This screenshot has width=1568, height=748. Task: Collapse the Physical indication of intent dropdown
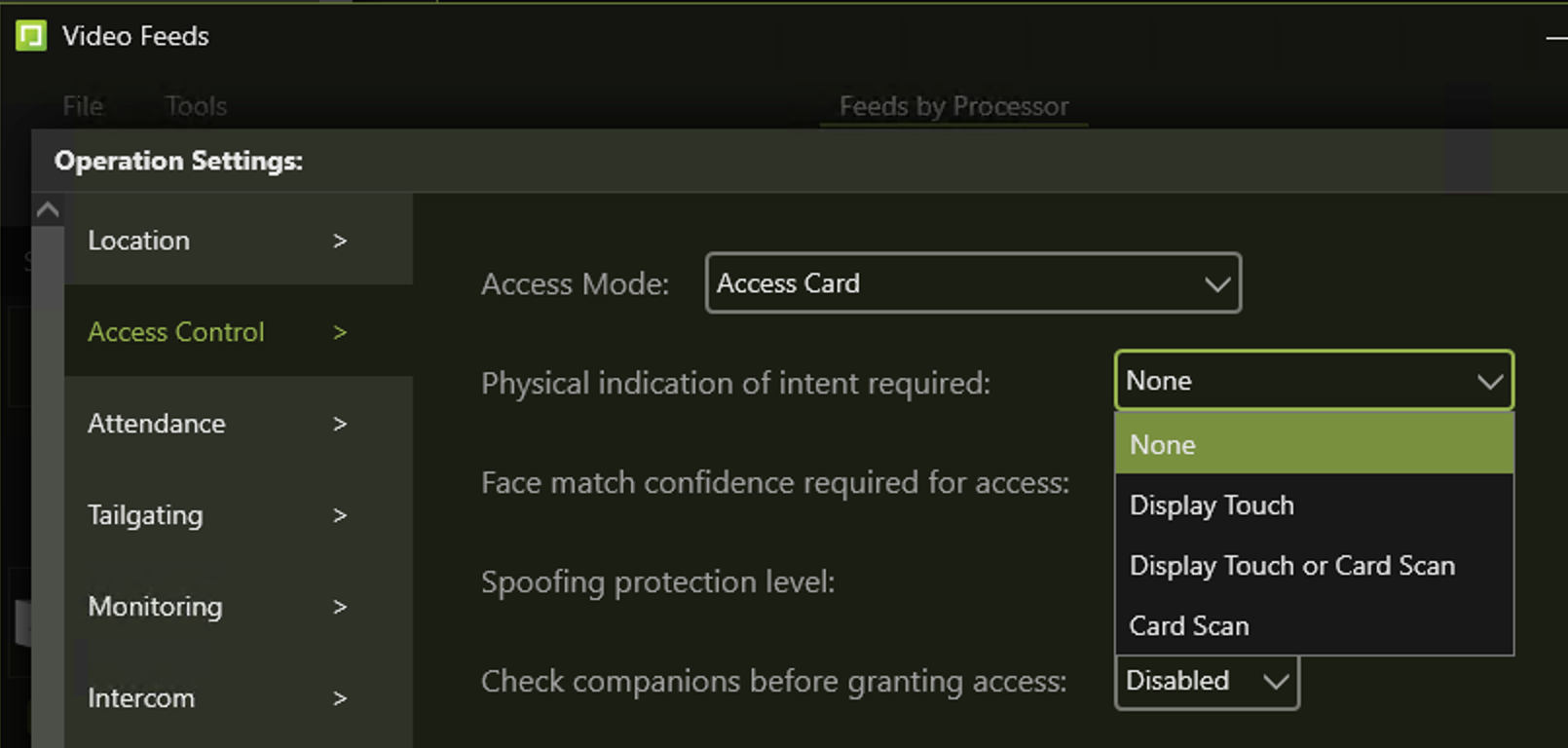click(x=1313, y=381)
